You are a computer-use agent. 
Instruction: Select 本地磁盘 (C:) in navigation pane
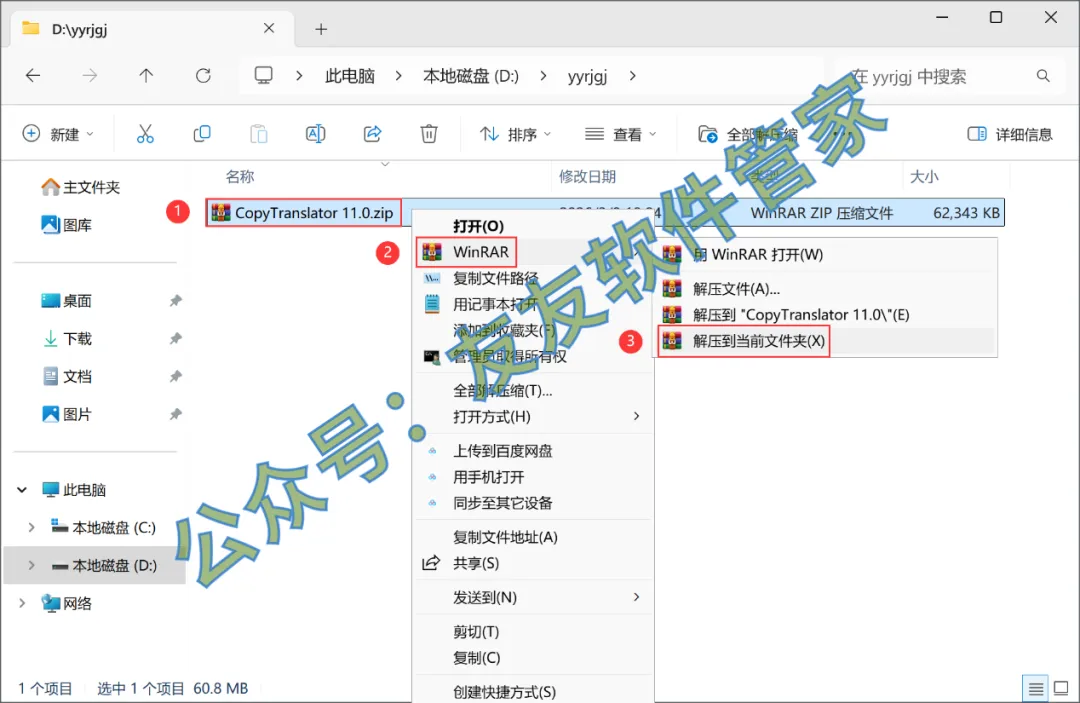click(103, 527)
